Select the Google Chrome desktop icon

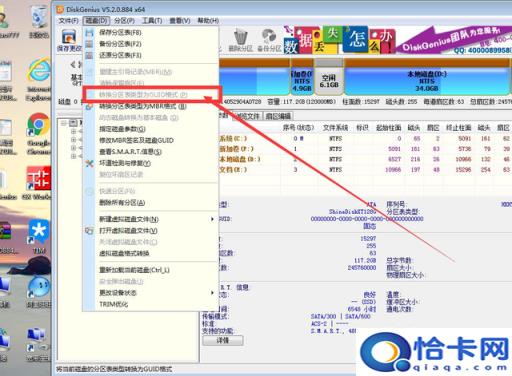pyautogui.click(x=39, y=133)
